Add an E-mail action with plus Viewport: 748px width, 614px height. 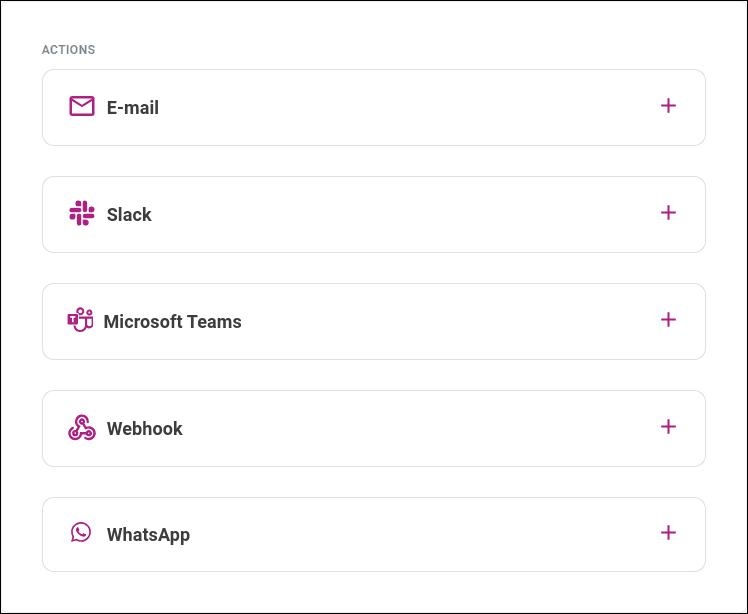669,106
